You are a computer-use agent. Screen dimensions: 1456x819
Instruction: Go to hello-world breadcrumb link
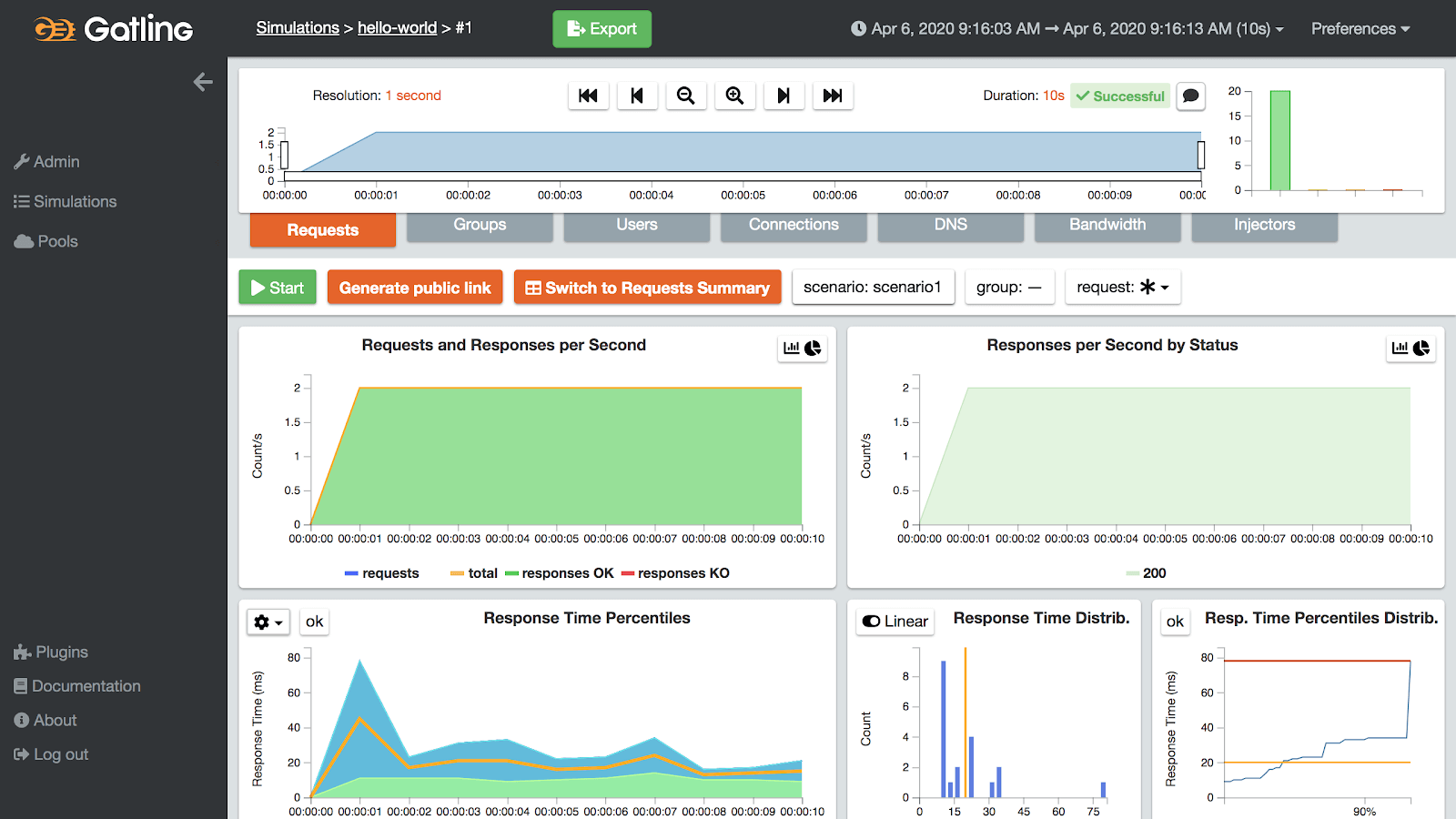397,28
